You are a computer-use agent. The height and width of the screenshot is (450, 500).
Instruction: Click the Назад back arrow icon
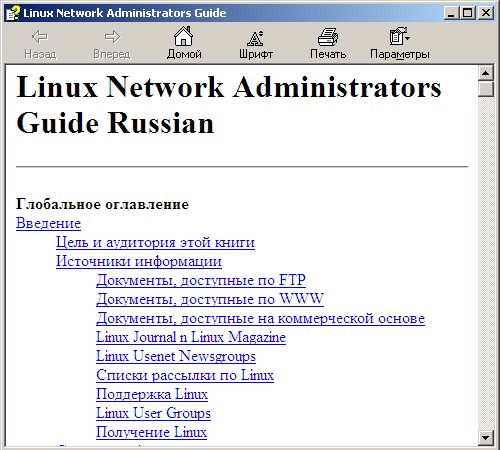click(x=40, y=36)
